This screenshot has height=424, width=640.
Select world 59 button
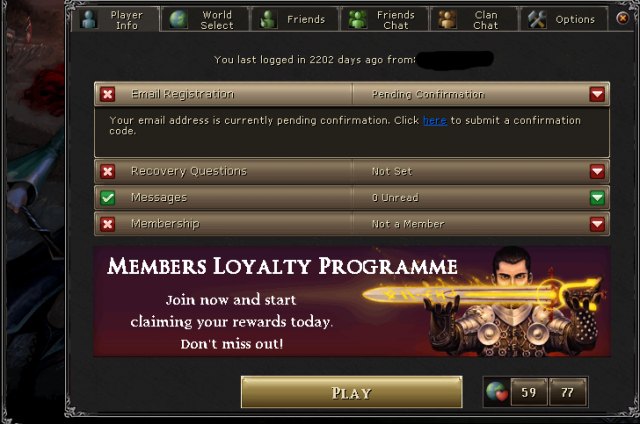click(x=529, y=392)
